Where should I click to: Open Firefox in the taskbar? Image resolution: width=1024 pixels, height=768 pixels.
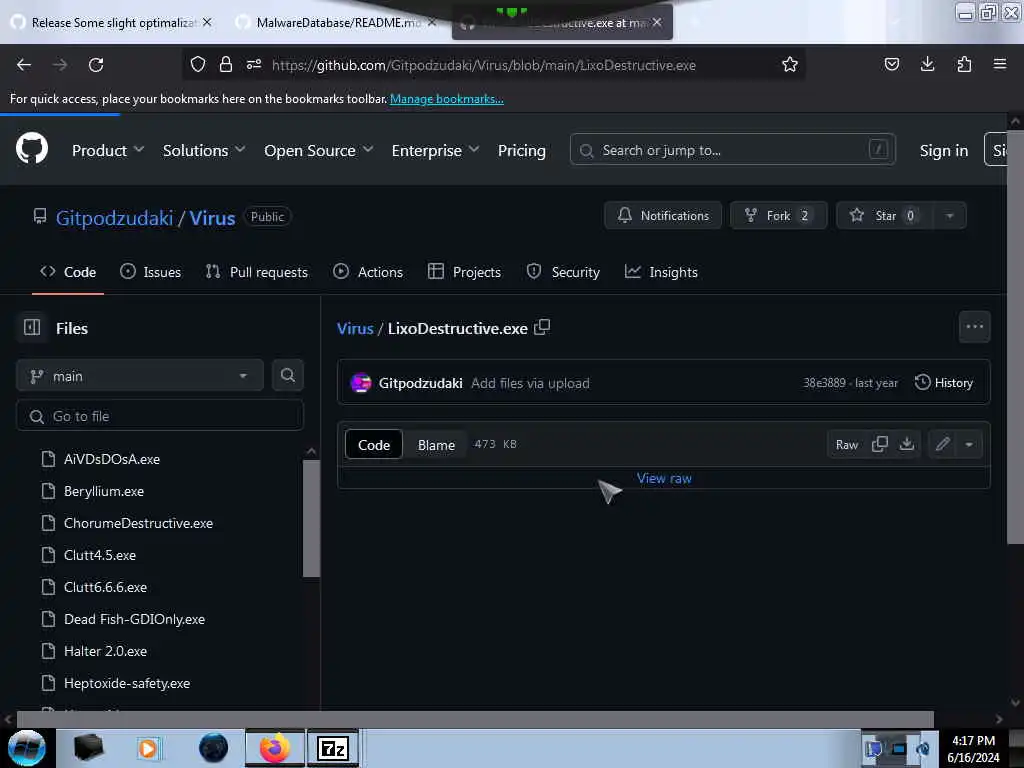(275, 748)
